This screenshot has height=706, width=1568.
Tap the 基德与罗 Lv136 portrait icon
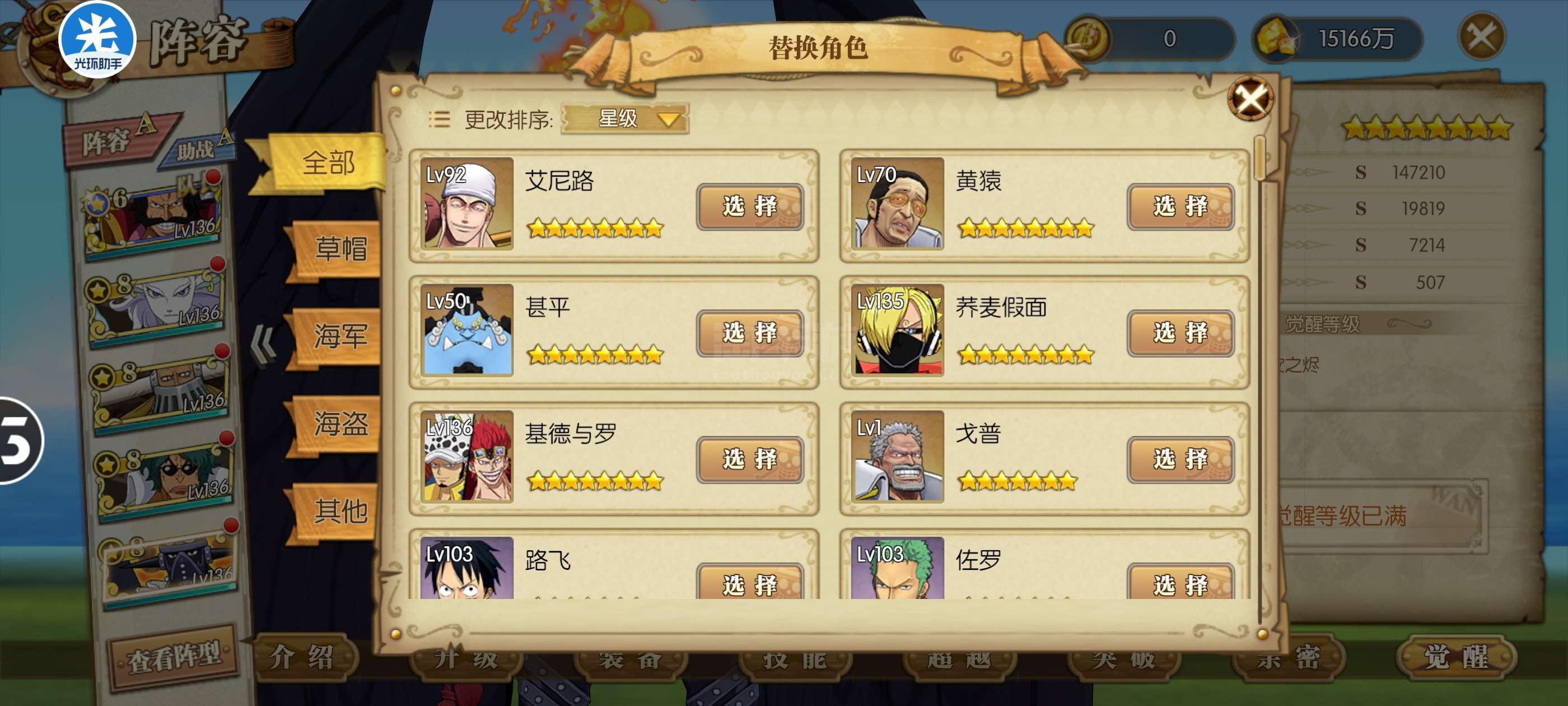click(467, 456)
